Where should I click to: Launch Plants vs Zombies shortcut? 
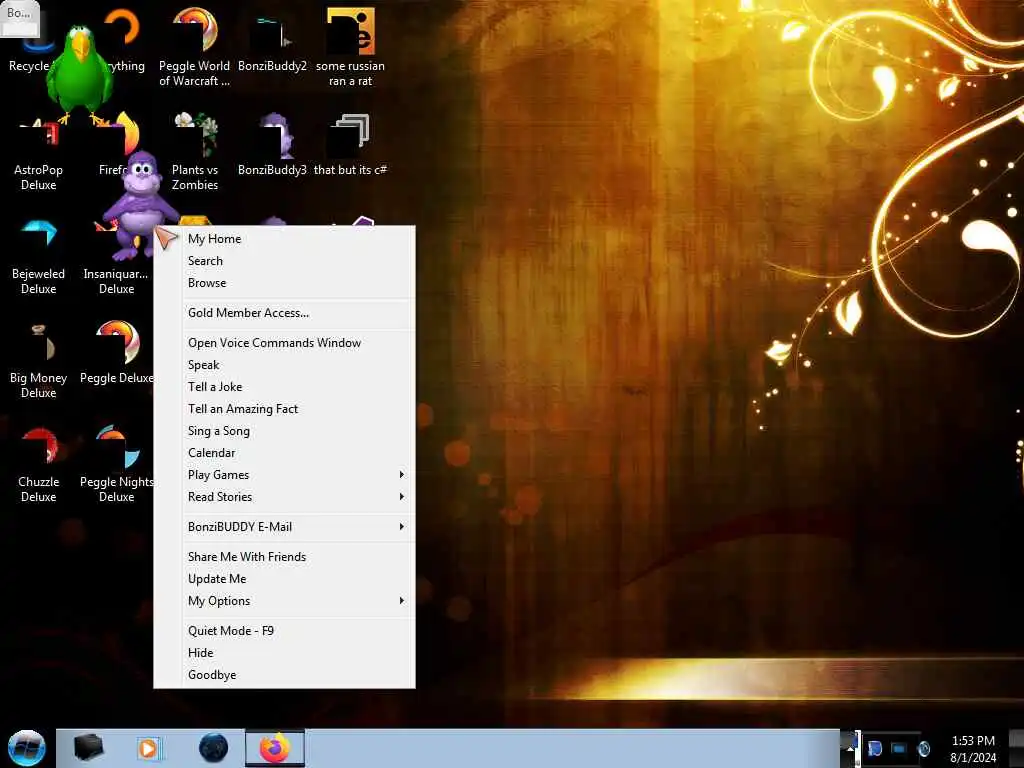click(x=195, y=152)
